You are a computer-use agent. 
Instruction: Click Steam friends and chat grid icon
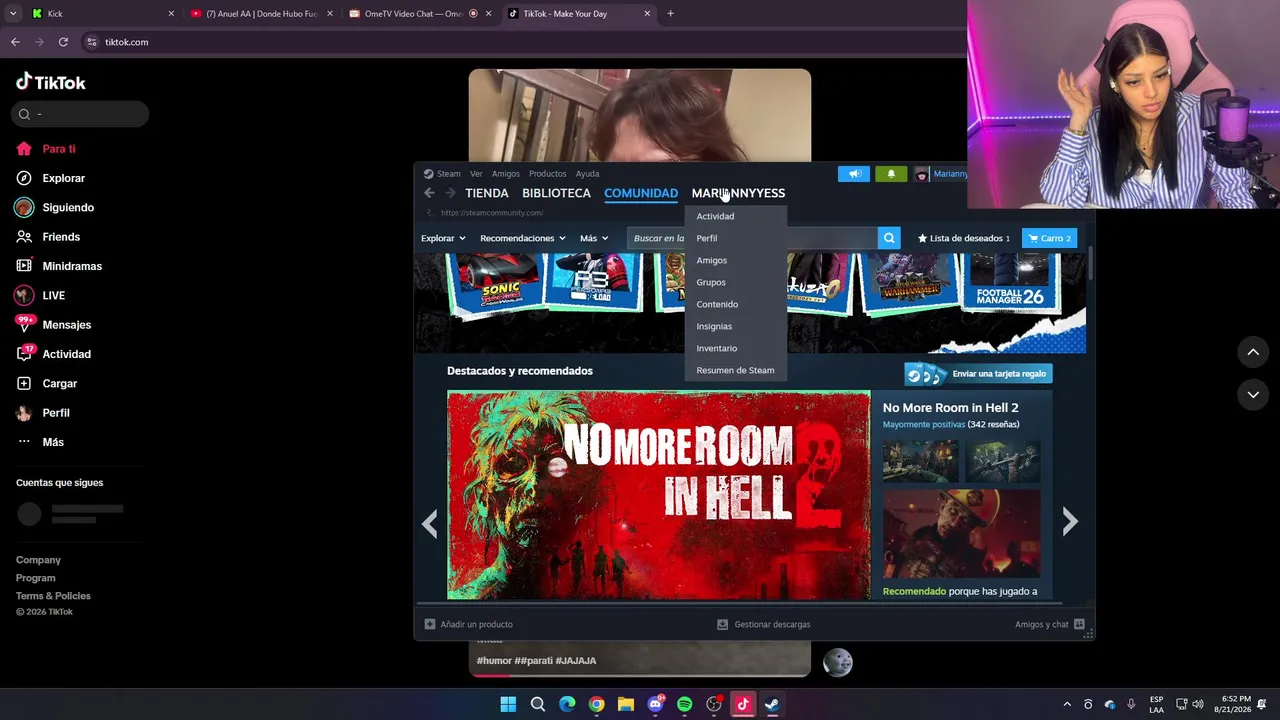(1079, 624)
